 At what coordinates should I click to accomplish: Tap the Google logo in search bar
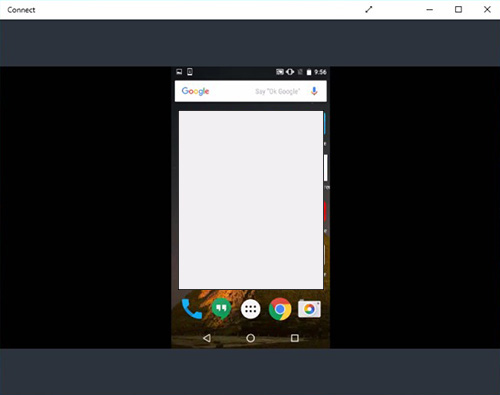pyautogui.click(x=195, y=91)
